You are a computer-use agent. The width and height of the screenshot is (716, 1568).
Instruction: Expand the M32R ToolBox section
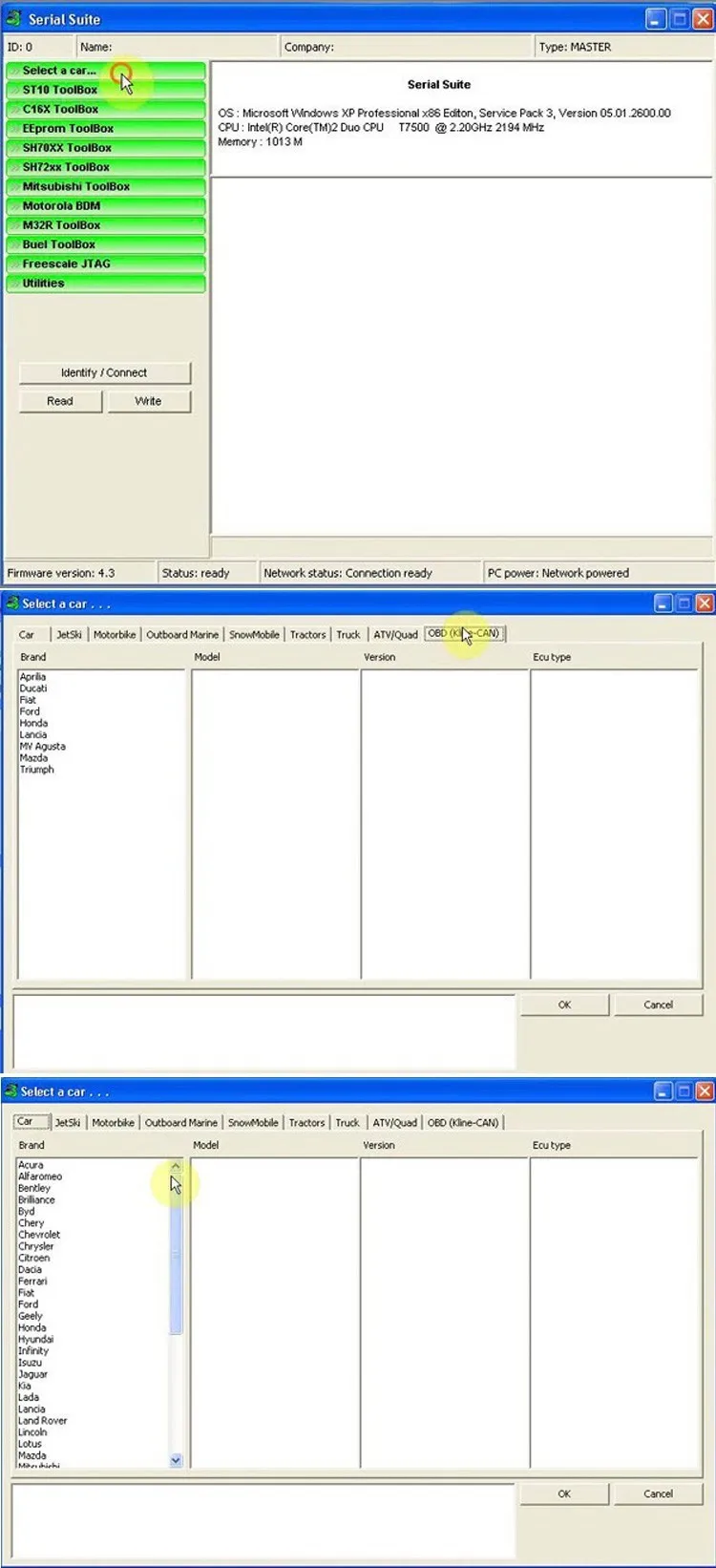click(105, 225)
